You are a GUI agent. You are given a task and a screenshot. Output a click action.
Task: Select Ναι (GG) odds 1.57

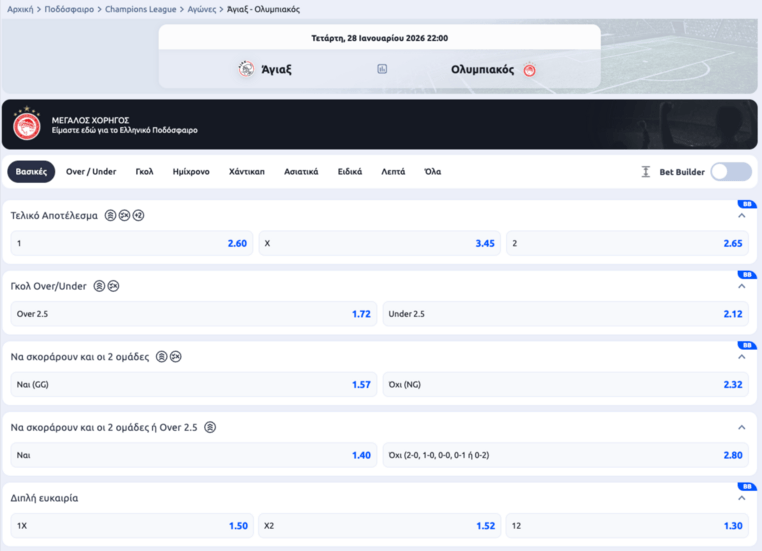coord(193,384)
